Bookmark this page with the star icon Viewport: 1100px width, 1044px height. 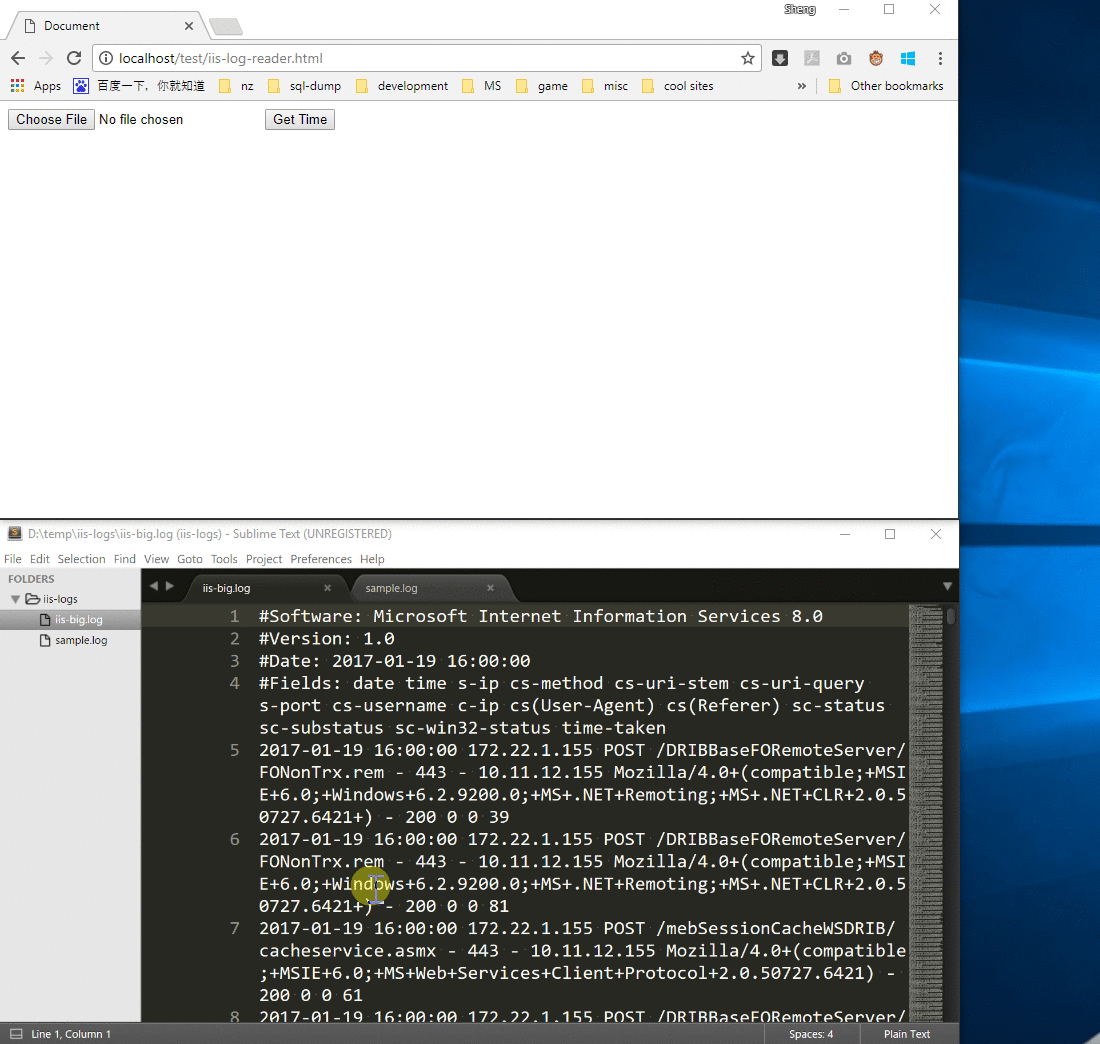(x=747, y=58)
